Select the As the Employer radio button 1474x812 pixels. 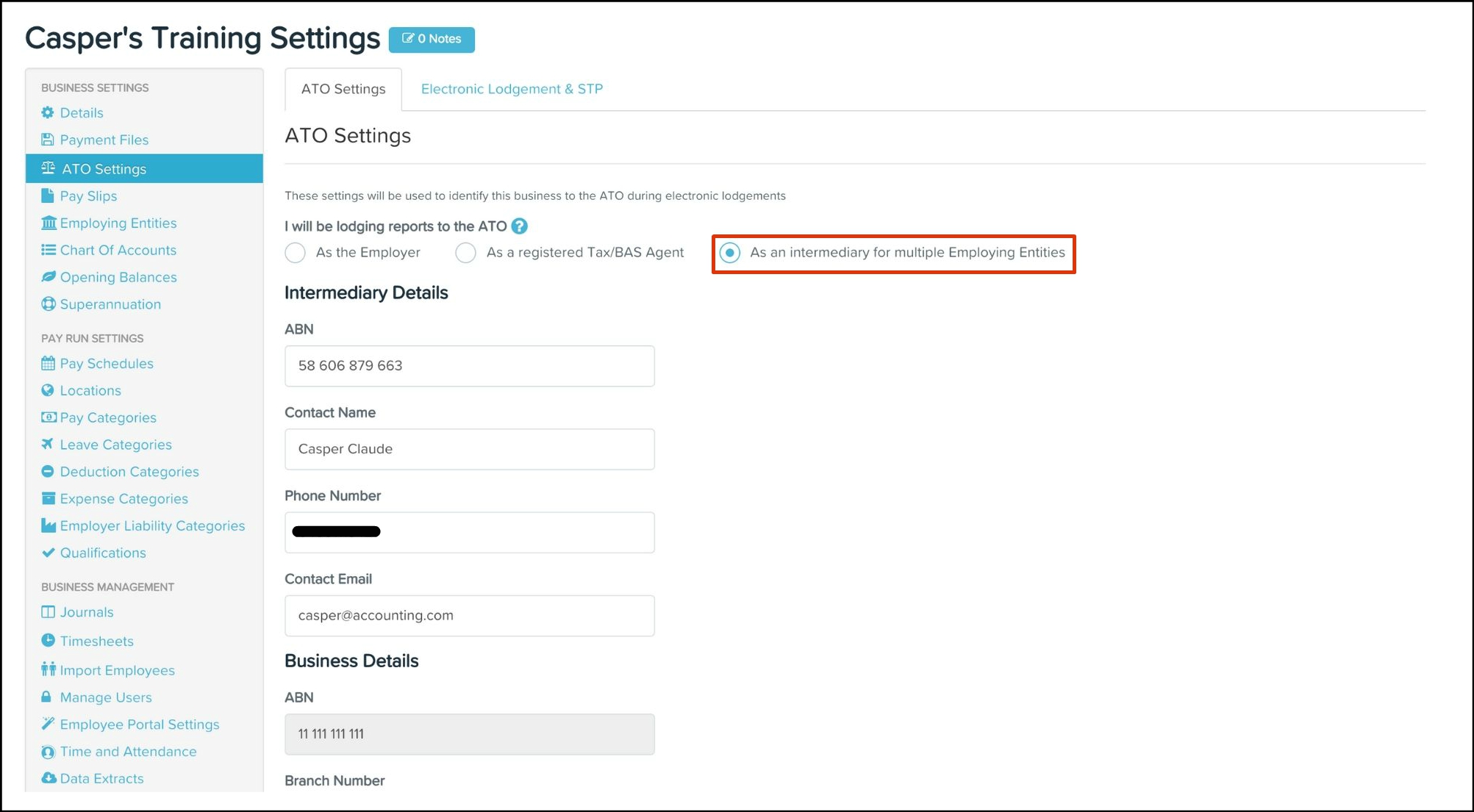point(296,253)
